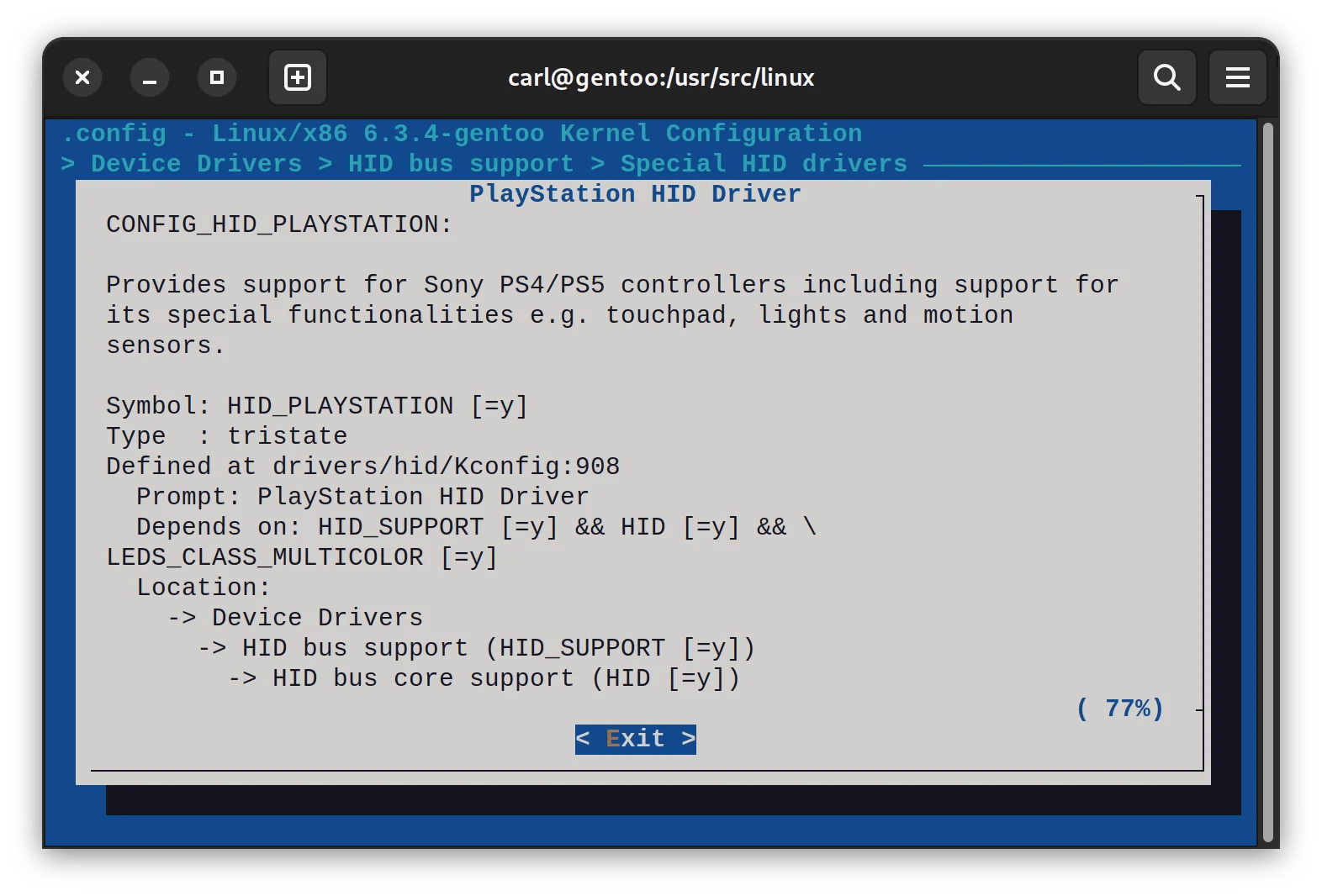
Task: Open the terminal hamburger menu
Action: (1237, 77)
